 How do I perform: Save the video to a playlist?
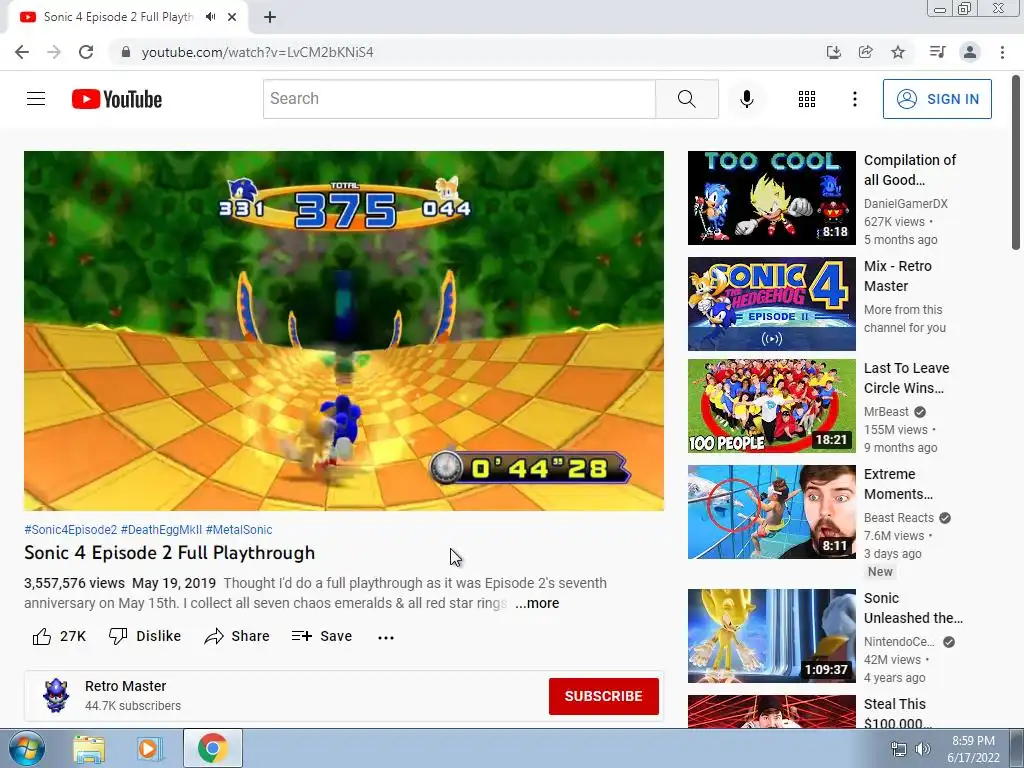[x=322, y=636]
